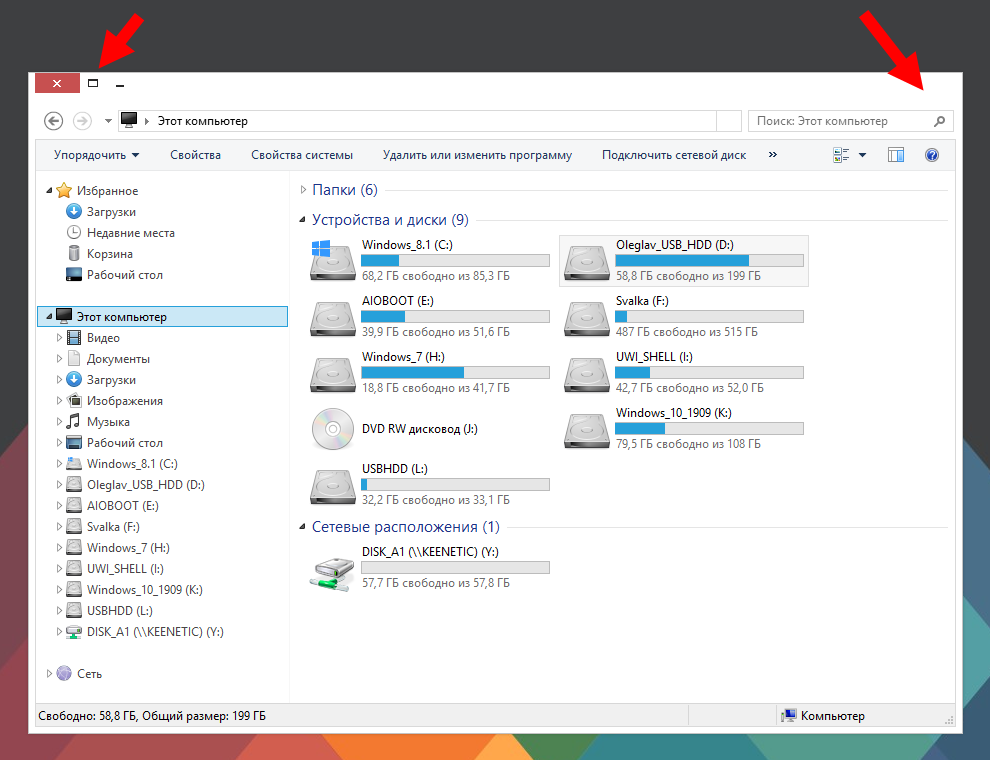The width and height of the screenshot is (990, 760).
Task: Open Help with the question mark icon
Action: [x=932, y=155]
